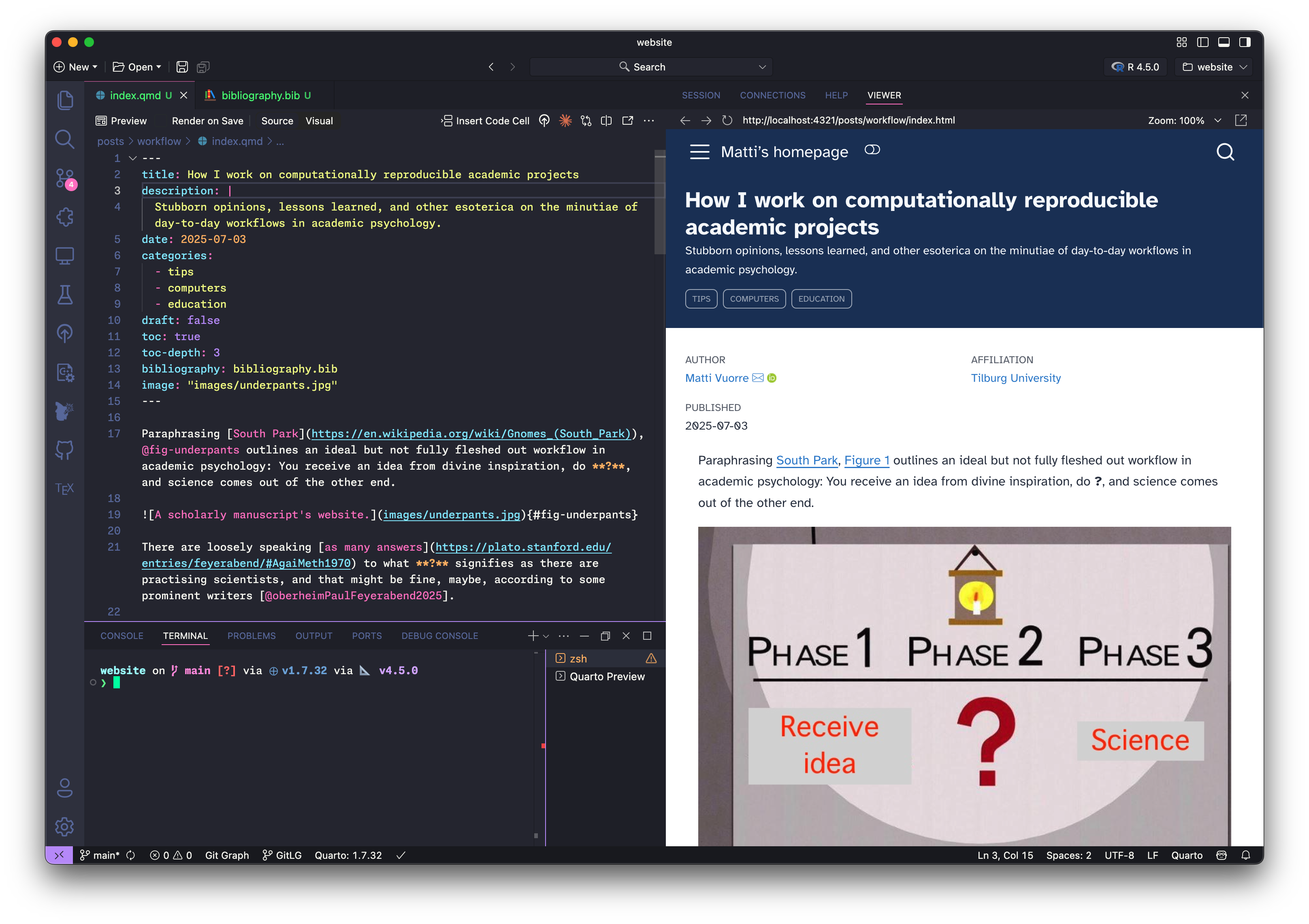Open the hamburger menu on Matti's homepage

point(699,151)
